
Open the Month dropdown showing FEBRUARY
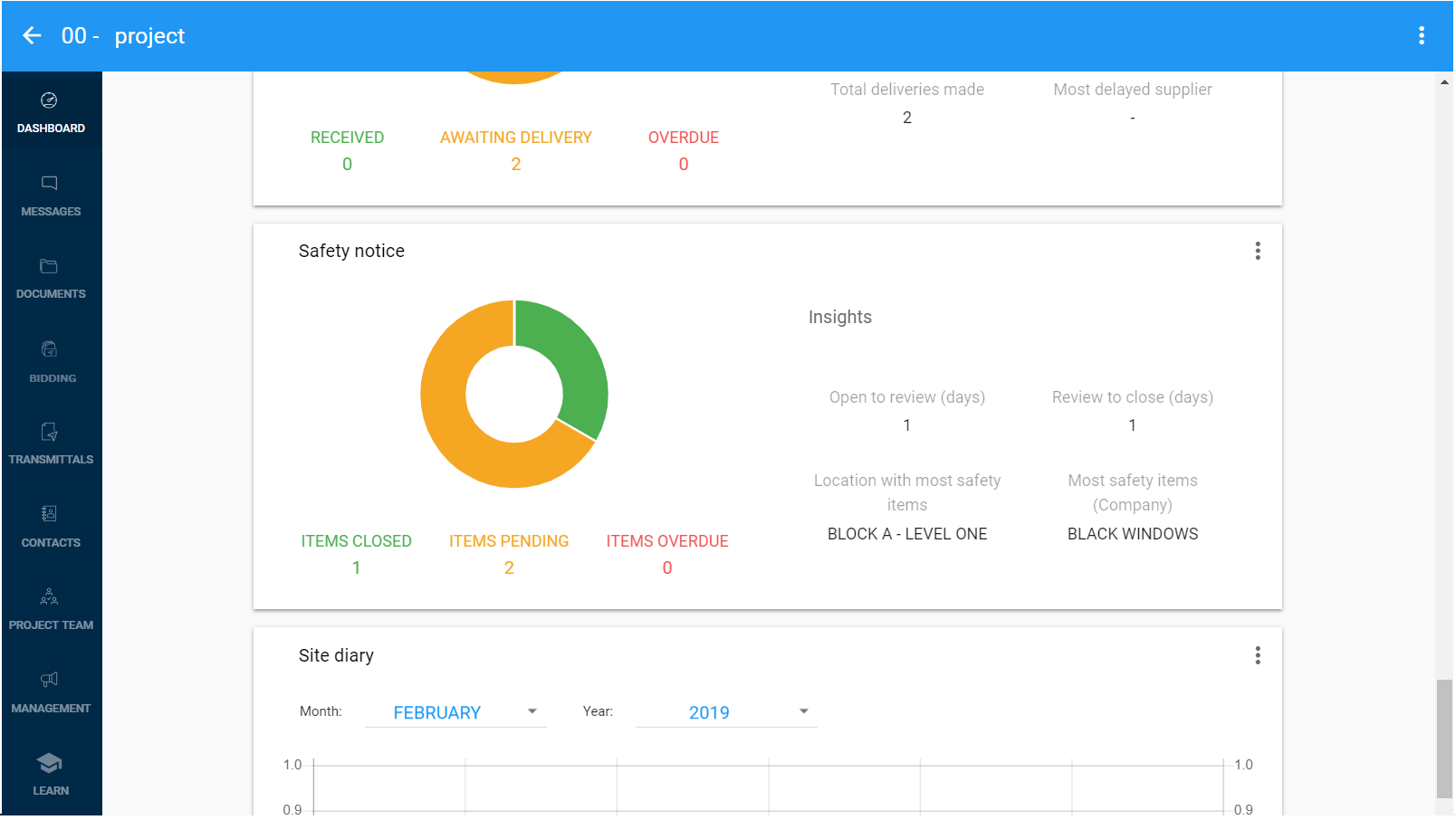tap(455, 712)
